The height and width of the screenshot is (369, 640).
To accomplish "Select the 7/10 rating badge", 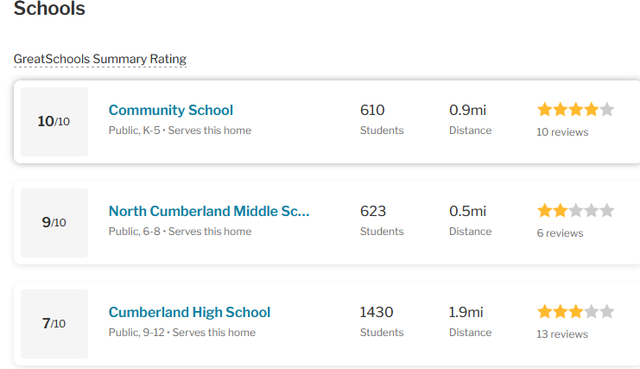I will coord(54,324).
